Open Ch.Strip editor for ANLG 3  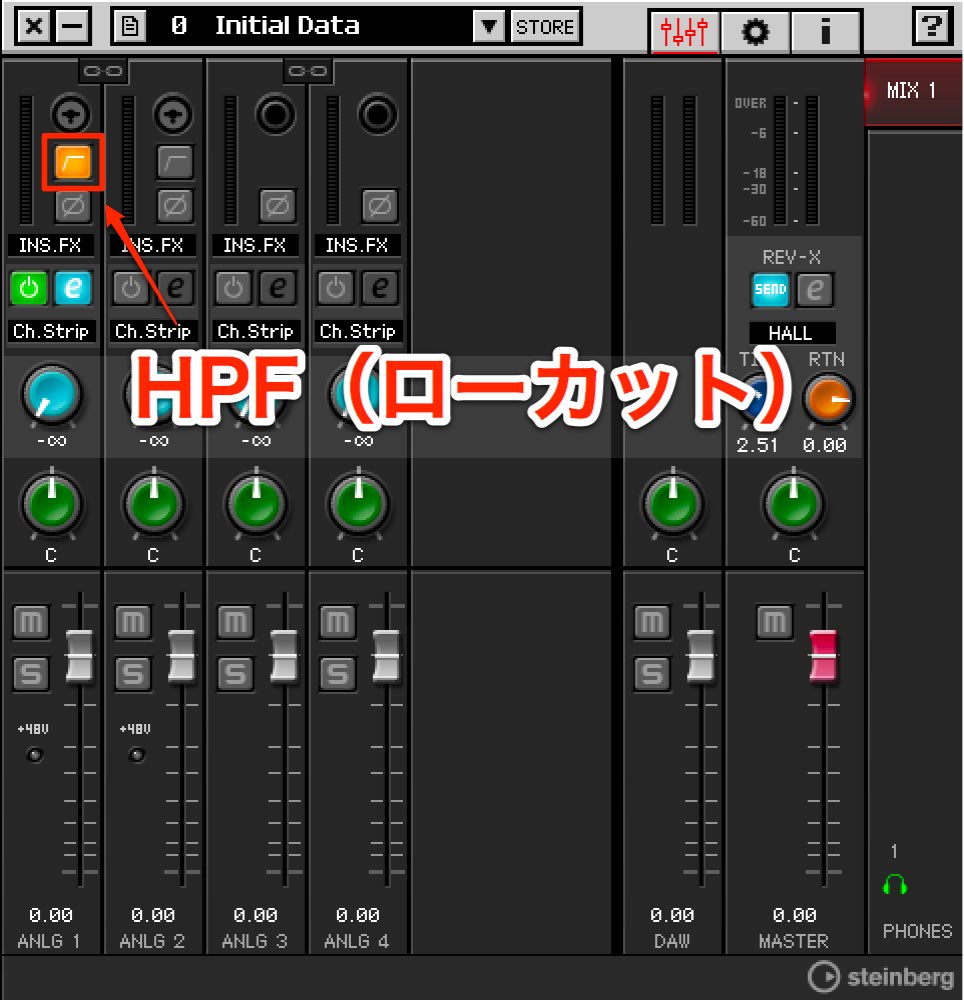[277, 288]
